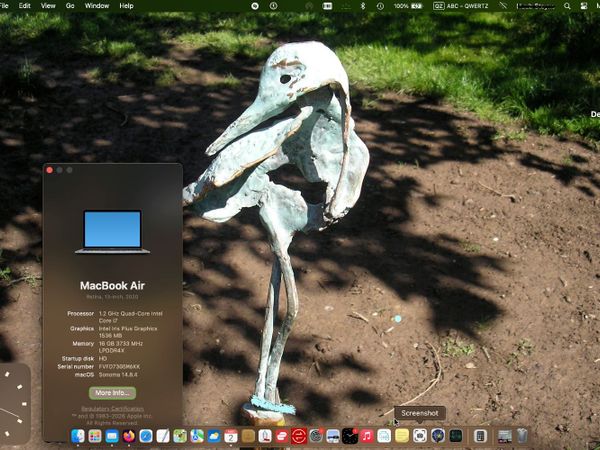Open Trash in the dock
The width and height of the screenshot is (600, 450).
(522, 436)
